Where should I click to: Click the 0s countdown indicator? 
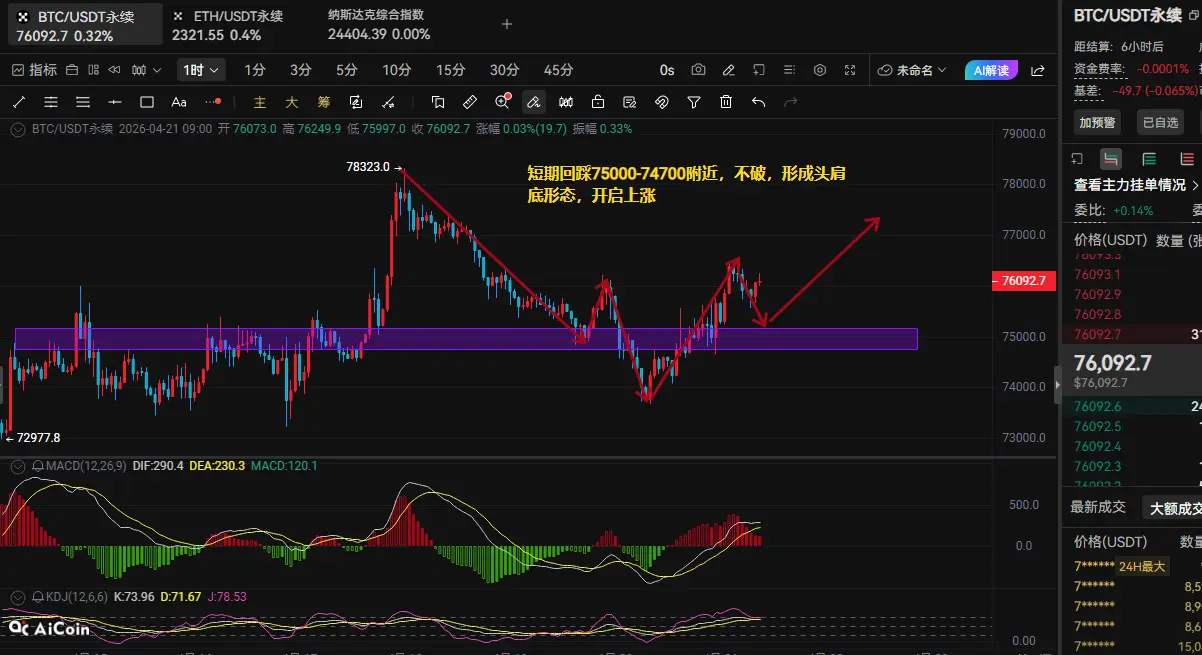(x=667, y=70)
